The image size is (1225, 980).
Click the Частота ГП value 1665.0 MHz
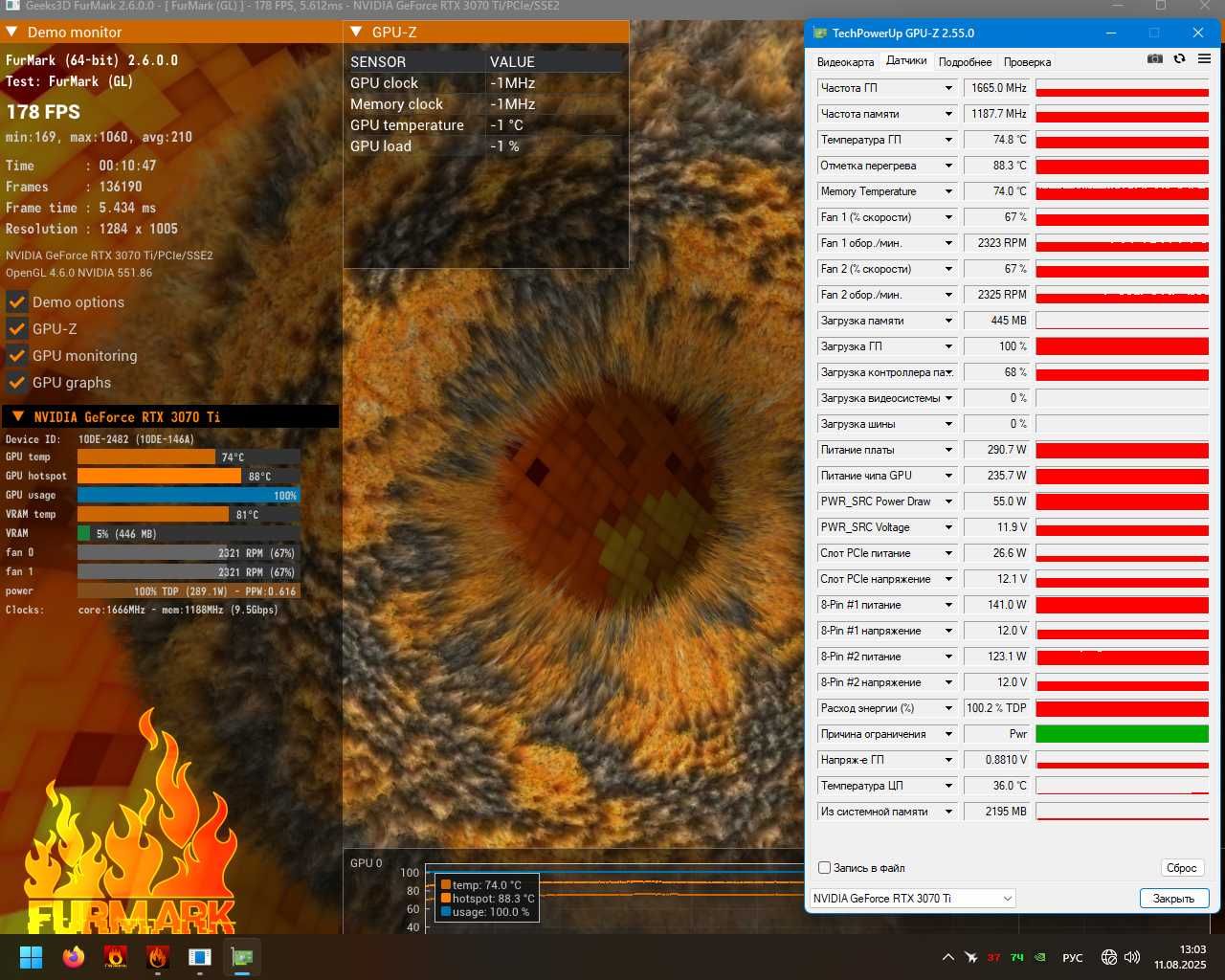(x=996, y=88)
